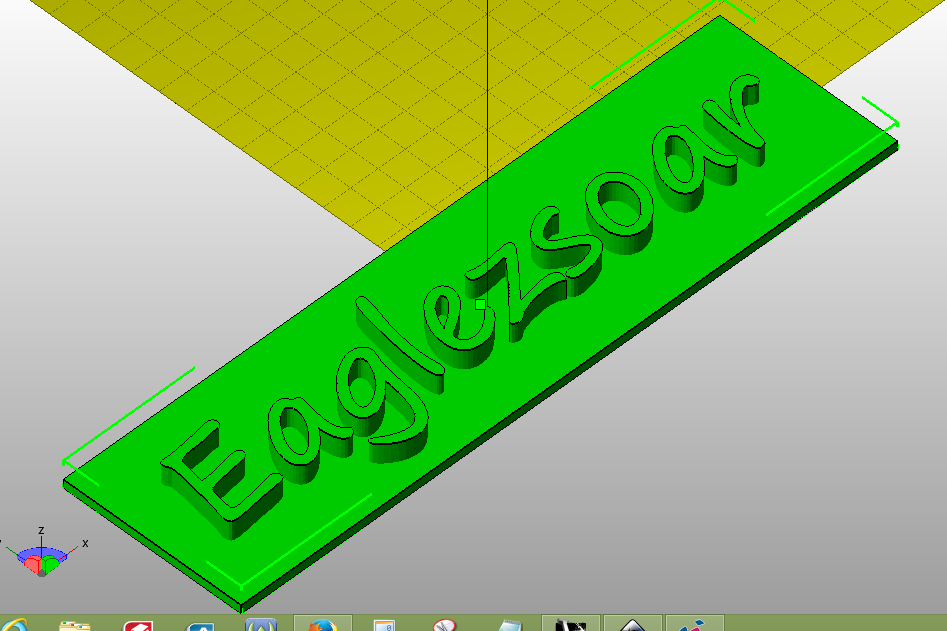The width and height of the screenshot is (947, 631).
Task: Open the colorful icon at taskbar's right end
Action: (694, 626)
